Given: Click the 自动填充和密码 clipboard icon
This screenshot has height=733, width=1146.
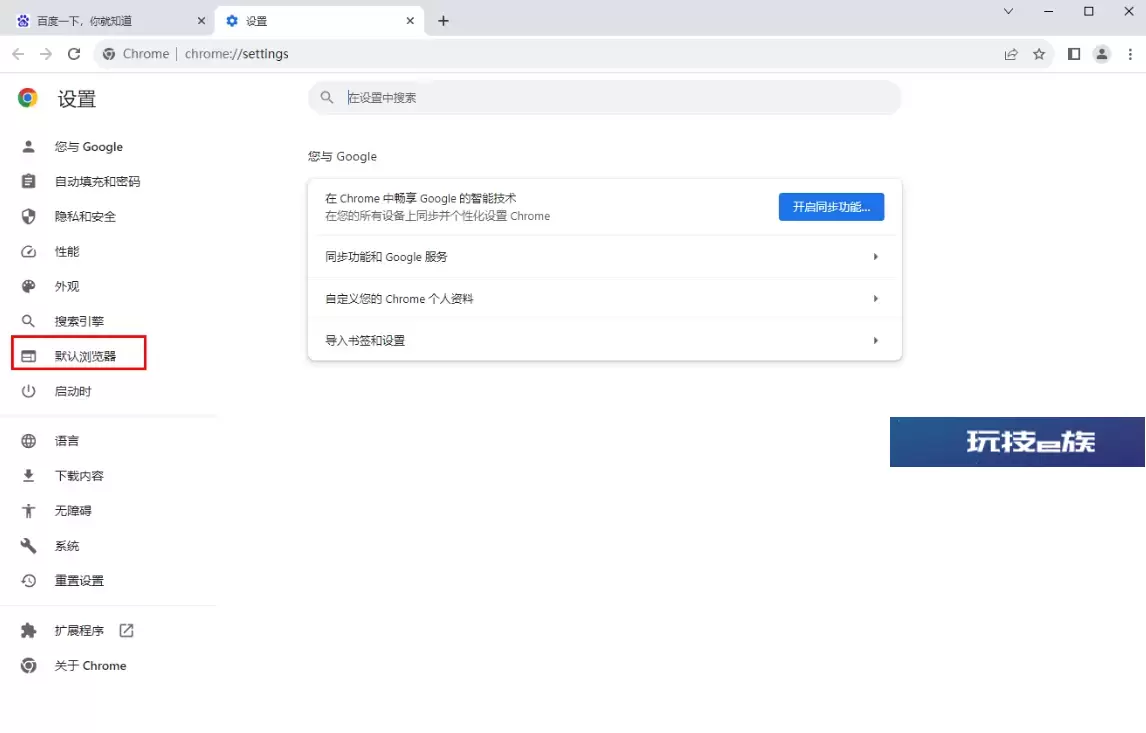Looking at the screenshot, I should click(x=29, y=181).
